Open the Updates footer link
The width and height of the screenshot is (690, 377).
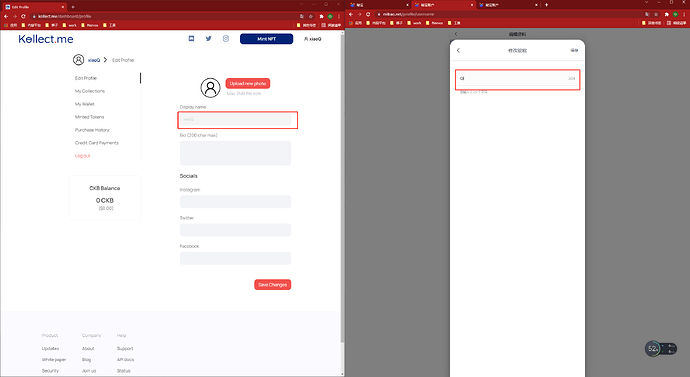[51, 348]
